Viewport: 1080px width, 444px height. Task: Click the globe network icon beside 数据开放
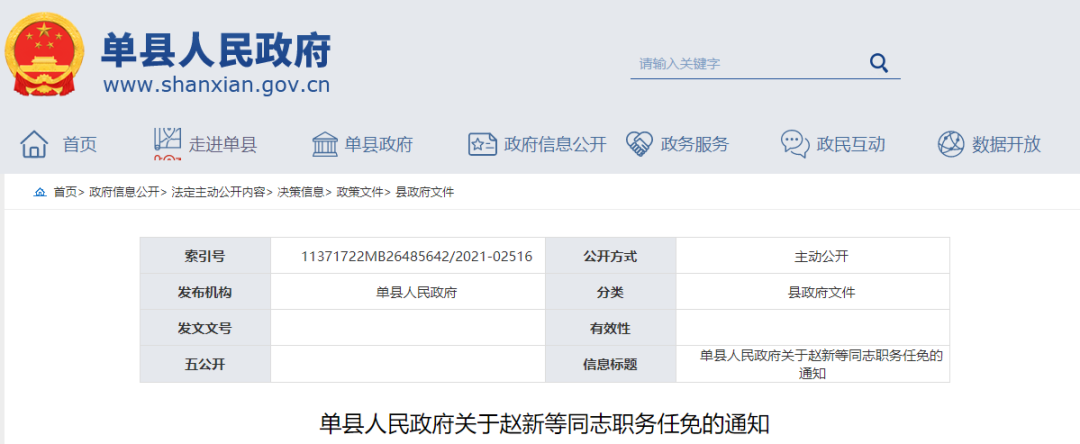[951, 145]
